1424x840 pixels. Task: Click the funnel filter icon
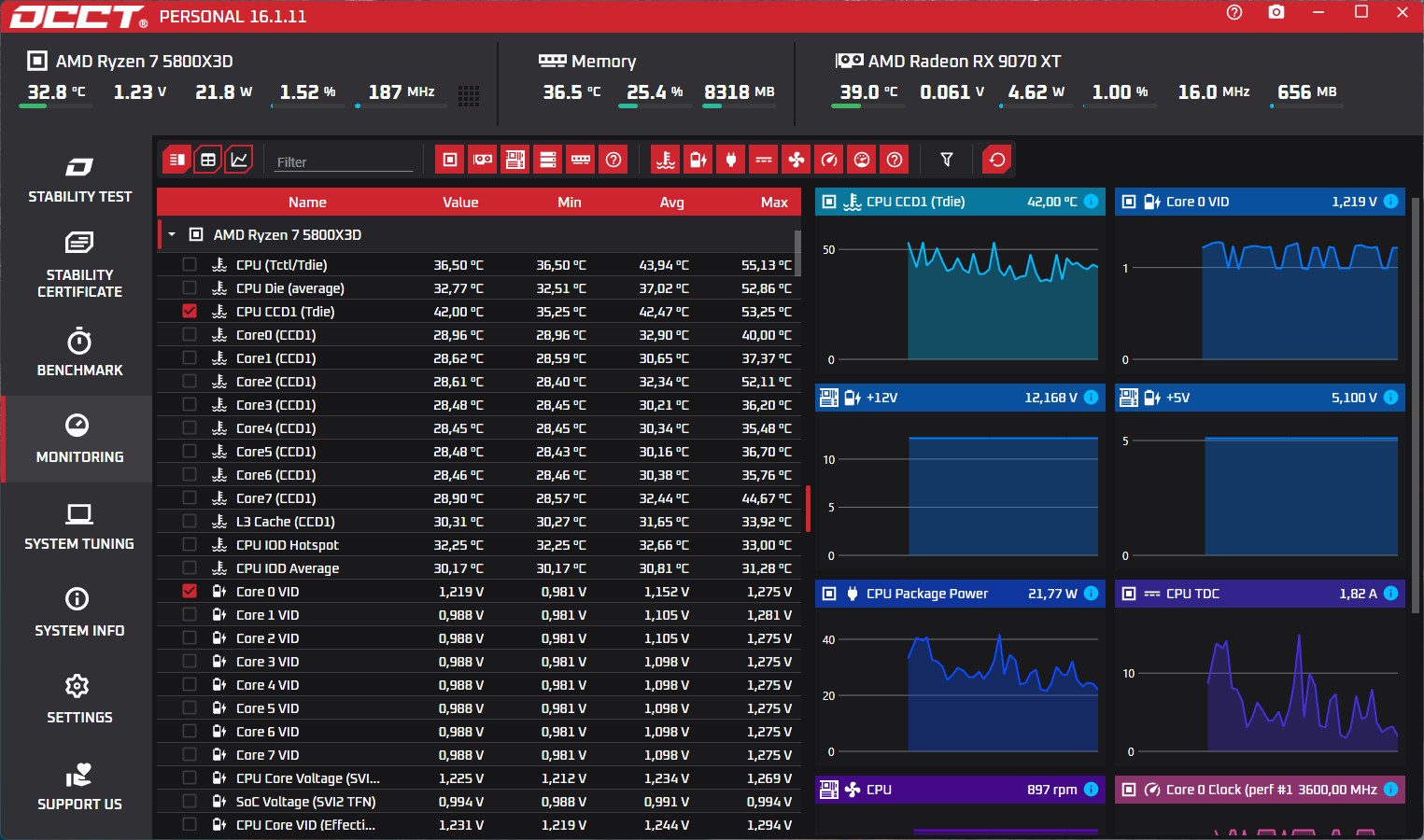(947, 160)
